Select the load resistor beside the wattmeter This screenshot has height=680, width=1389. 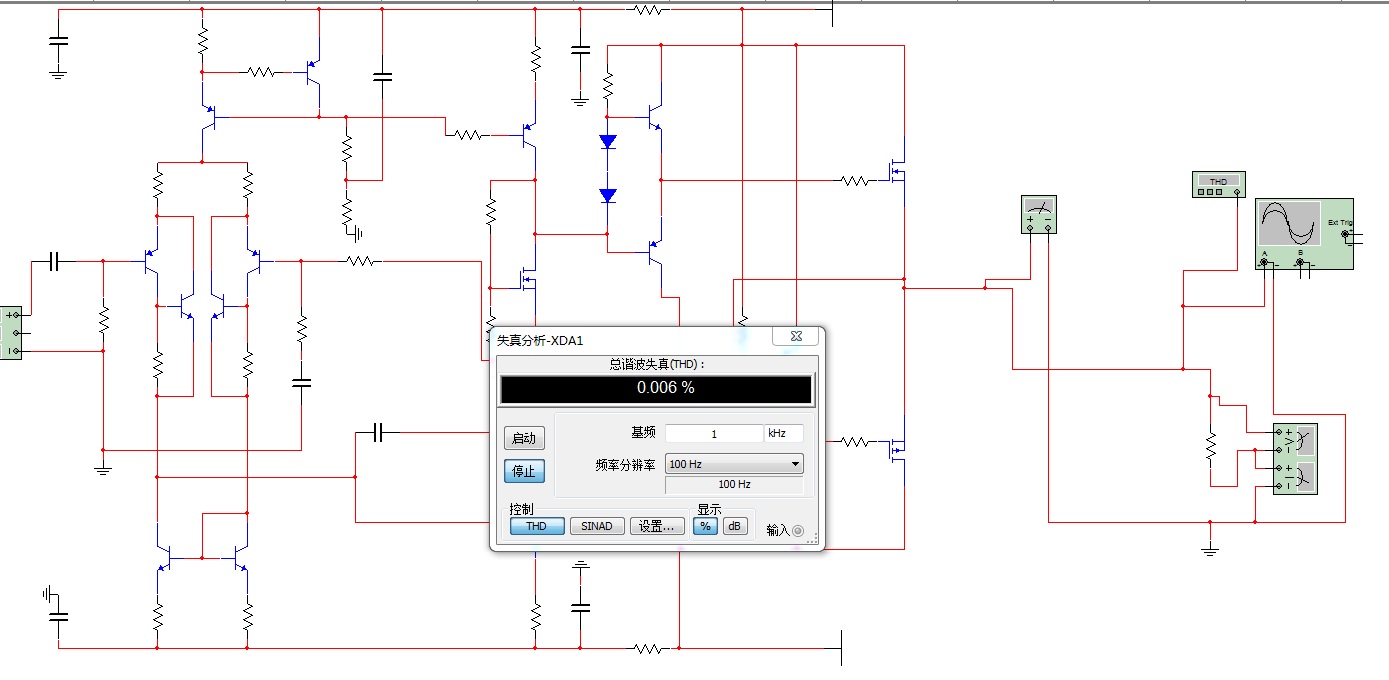click(1210, 445)
